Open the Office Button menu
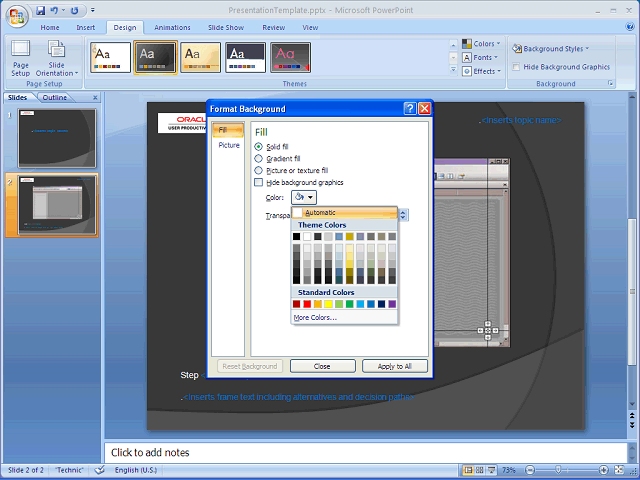640x480 pixels. (x=17, y=16)
